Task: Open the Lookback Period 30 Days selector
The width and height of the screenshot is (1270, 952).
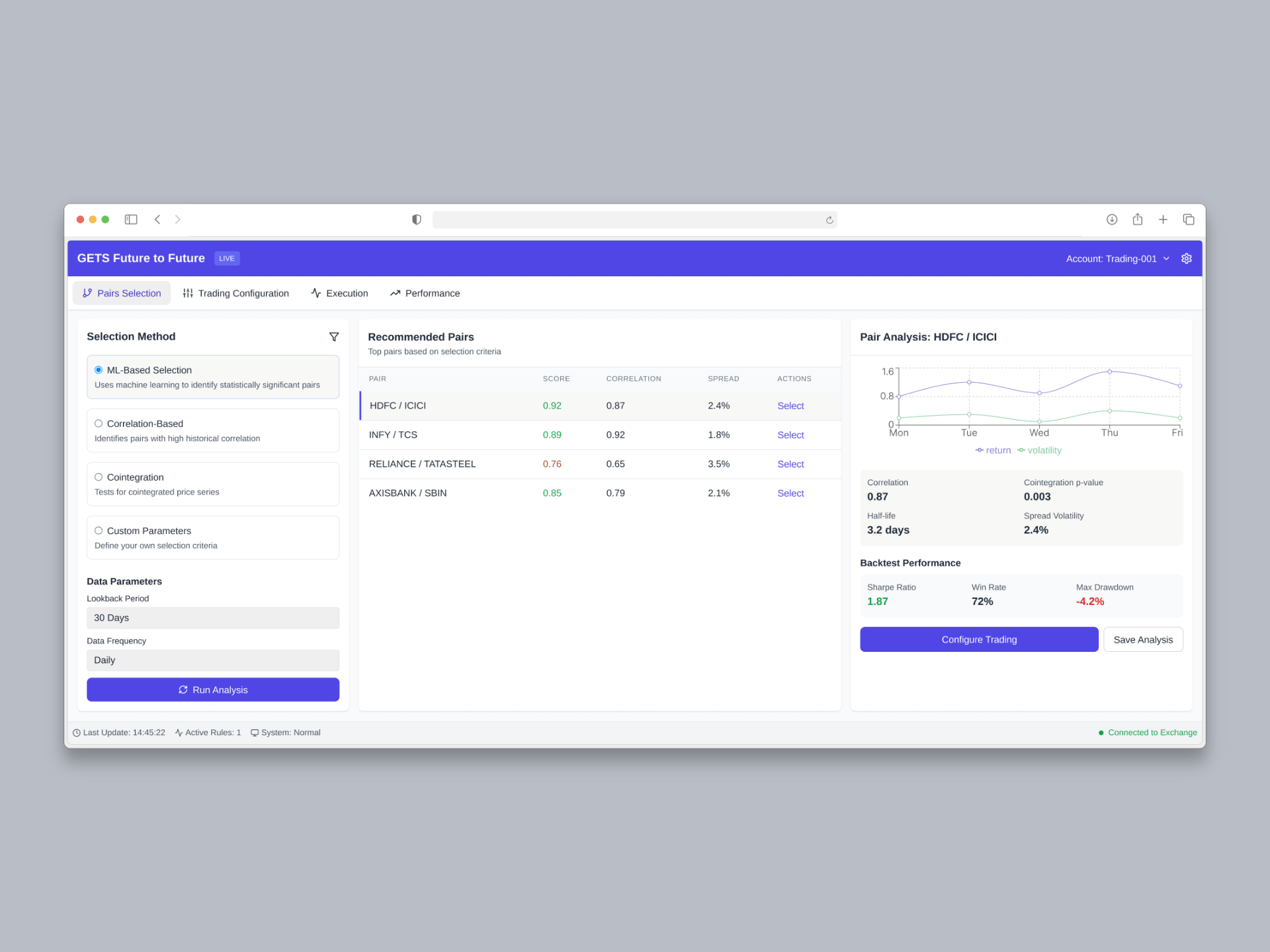Action: click(212, 617)
